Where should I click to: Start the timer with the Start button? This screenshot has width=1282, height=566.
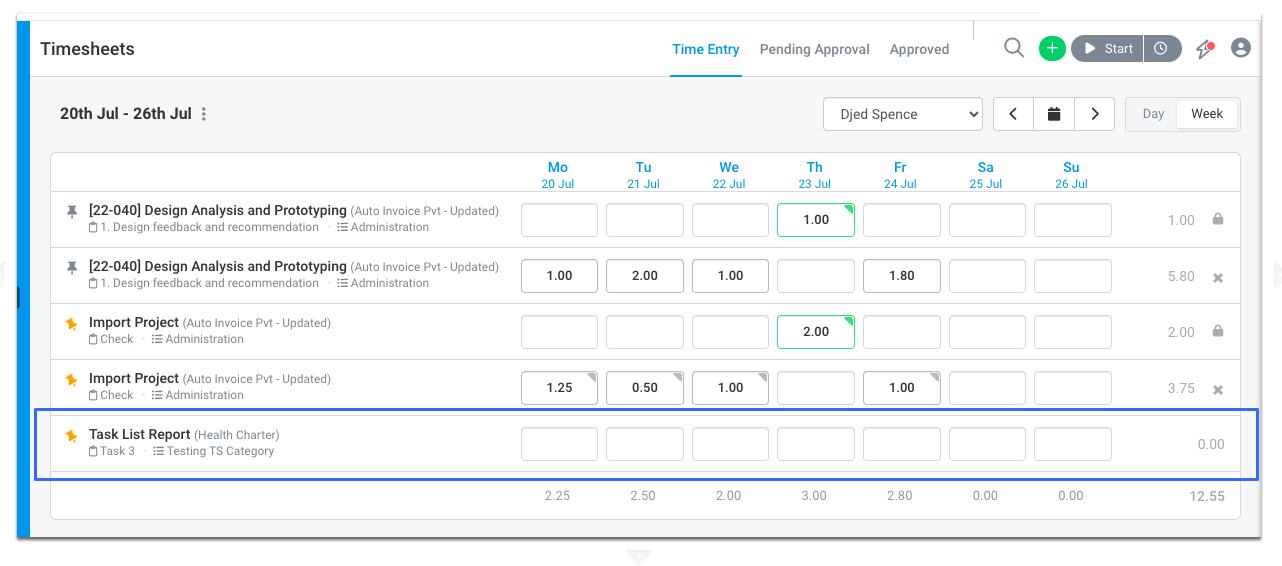1108,48
